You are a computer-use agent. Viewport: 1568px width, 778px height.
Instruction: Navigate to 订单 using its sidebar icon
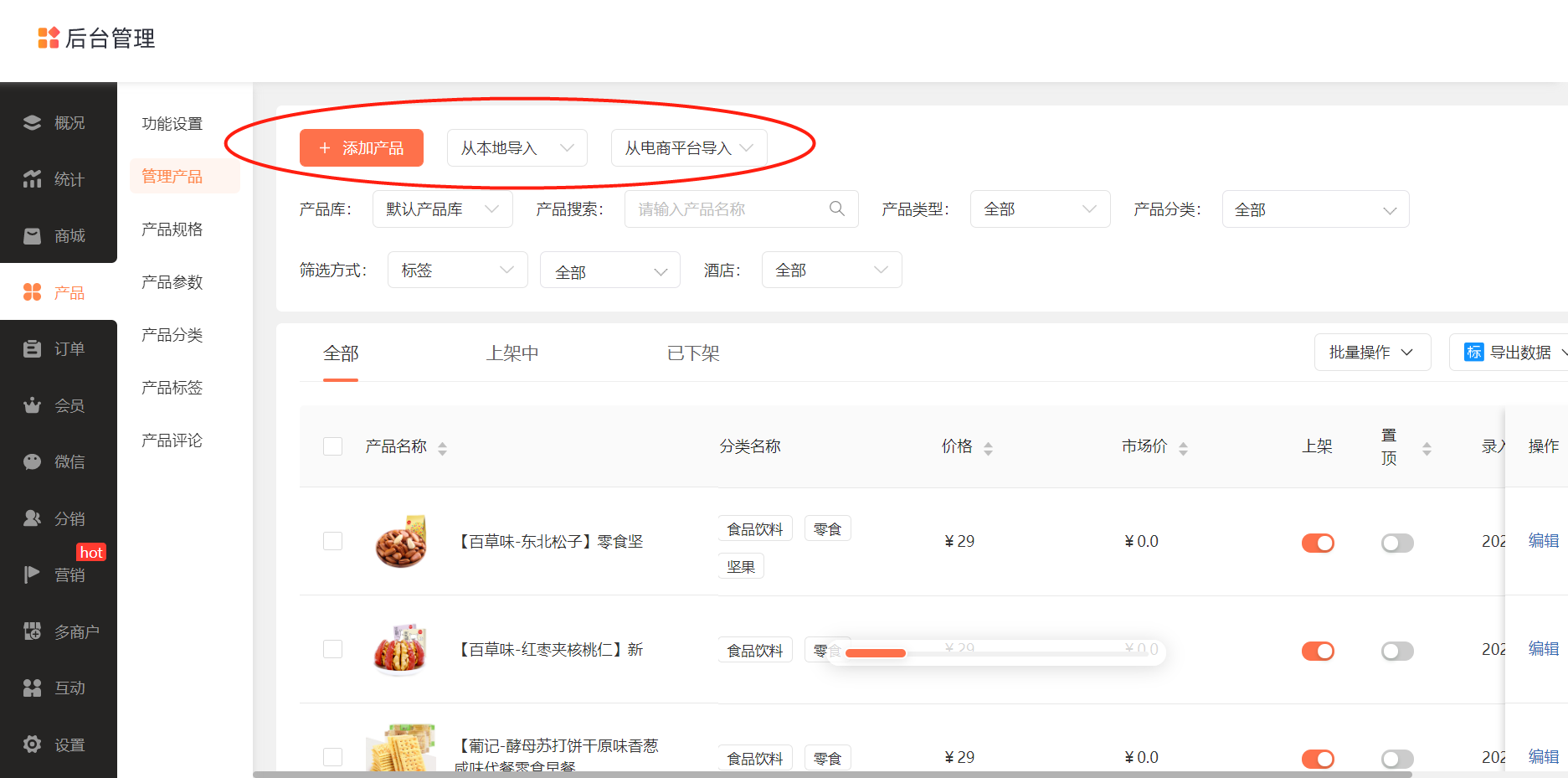(x=58, y=348)
